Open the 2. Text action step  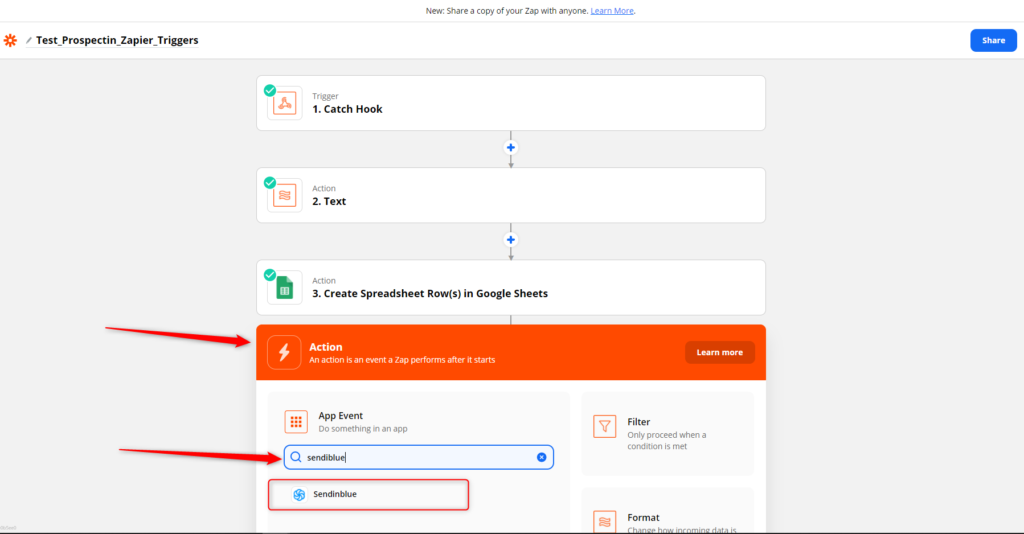click(511, 195)
